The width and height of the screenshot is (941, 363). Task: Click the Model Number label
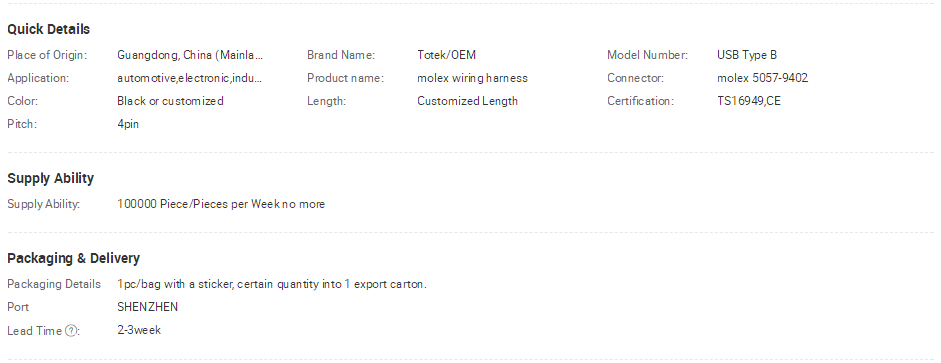pos(647,55)
